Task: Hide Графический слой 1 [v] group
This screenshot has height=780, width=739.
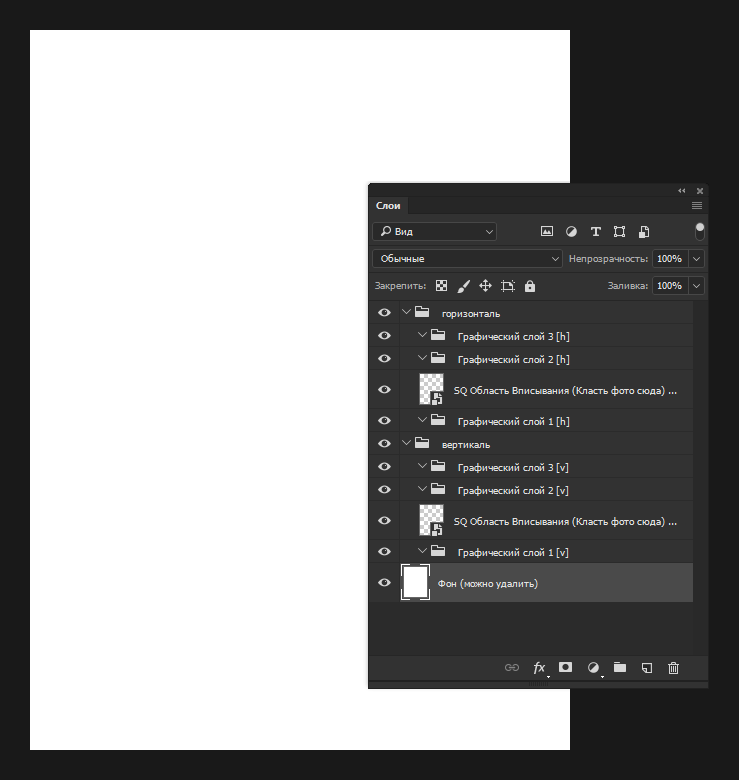Action: coord(384,552)
